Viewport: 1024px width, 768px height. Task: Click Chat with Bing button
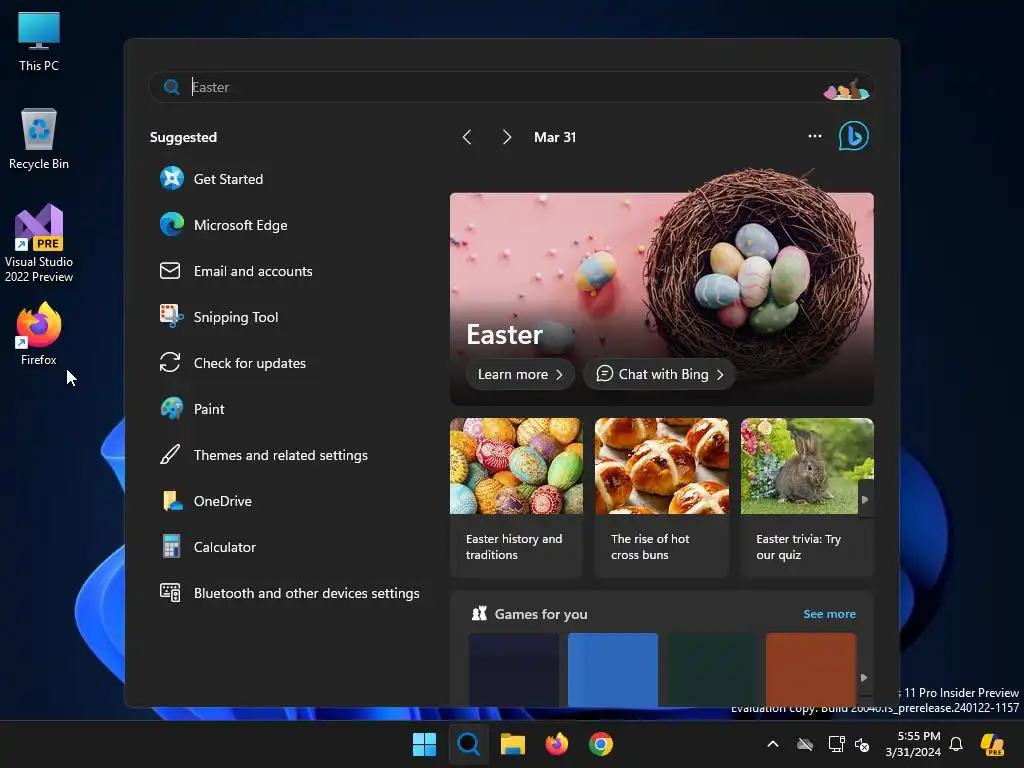click(x=660, y=374)
